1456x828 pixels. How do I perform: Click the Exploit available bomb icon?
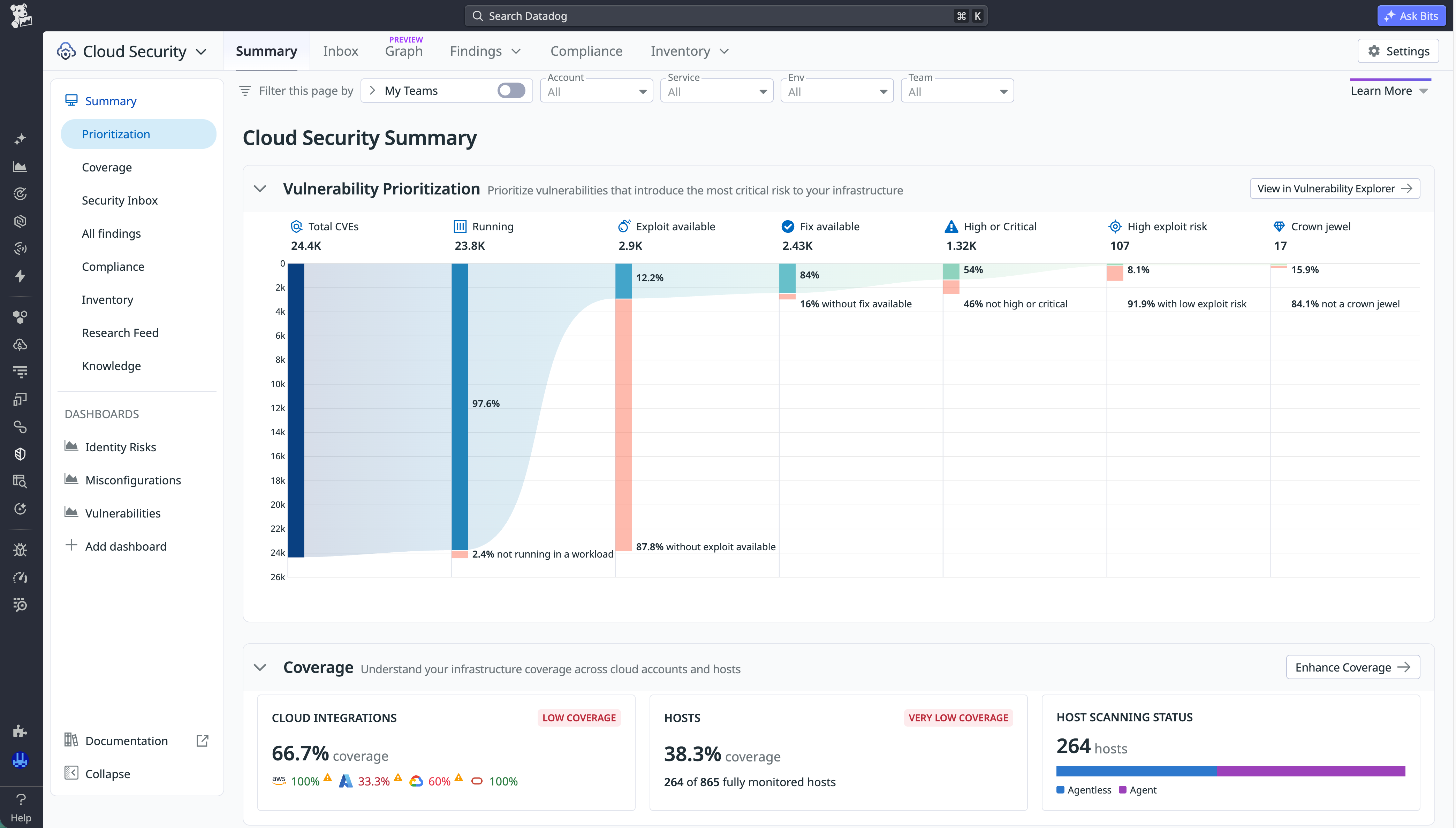[624, 226]
